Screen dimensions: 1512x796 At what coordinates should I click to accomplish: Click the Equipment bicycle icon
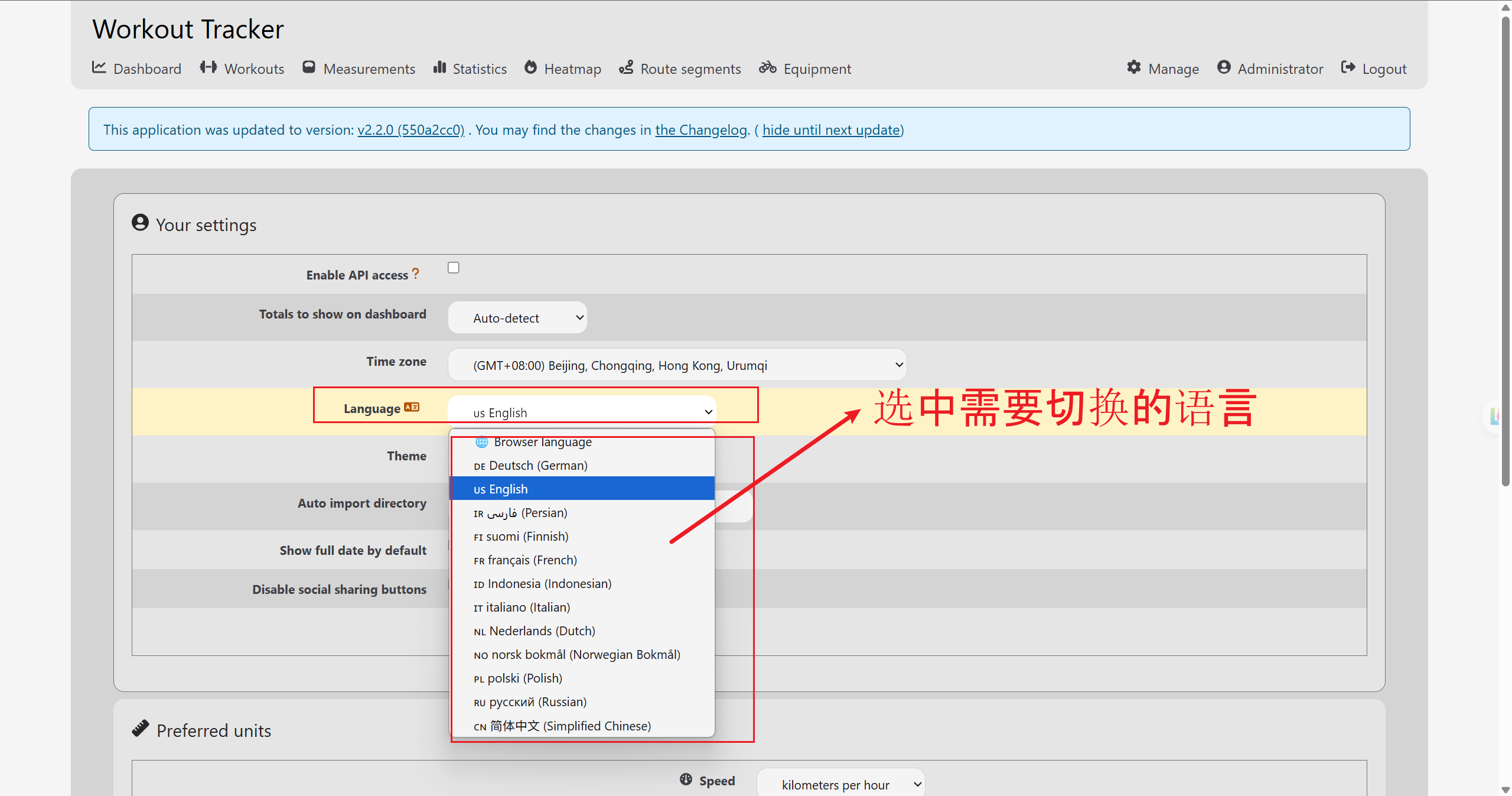(x=768, y=67)
